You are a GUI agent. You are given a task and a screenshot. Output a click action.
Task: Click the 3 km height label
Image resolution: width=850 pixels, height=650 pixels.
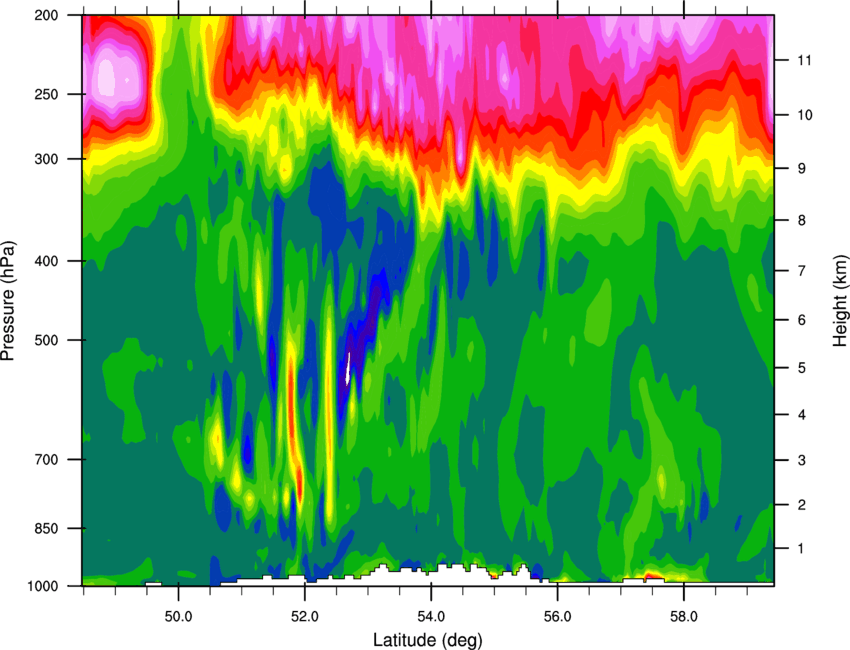tap(802, 460)
